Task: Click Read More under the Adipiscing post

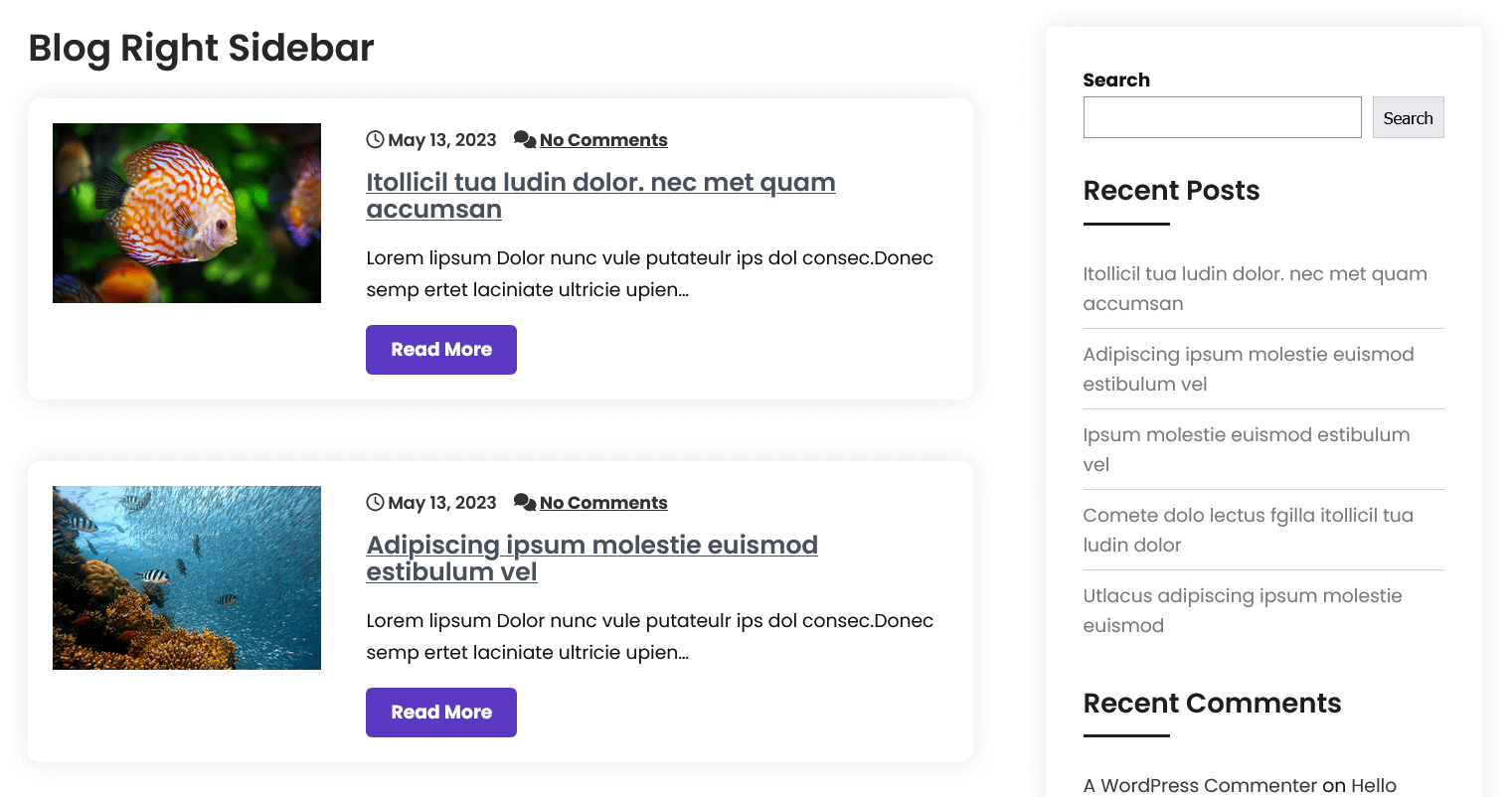Action: pyautogui.click(x=441, y=713)
